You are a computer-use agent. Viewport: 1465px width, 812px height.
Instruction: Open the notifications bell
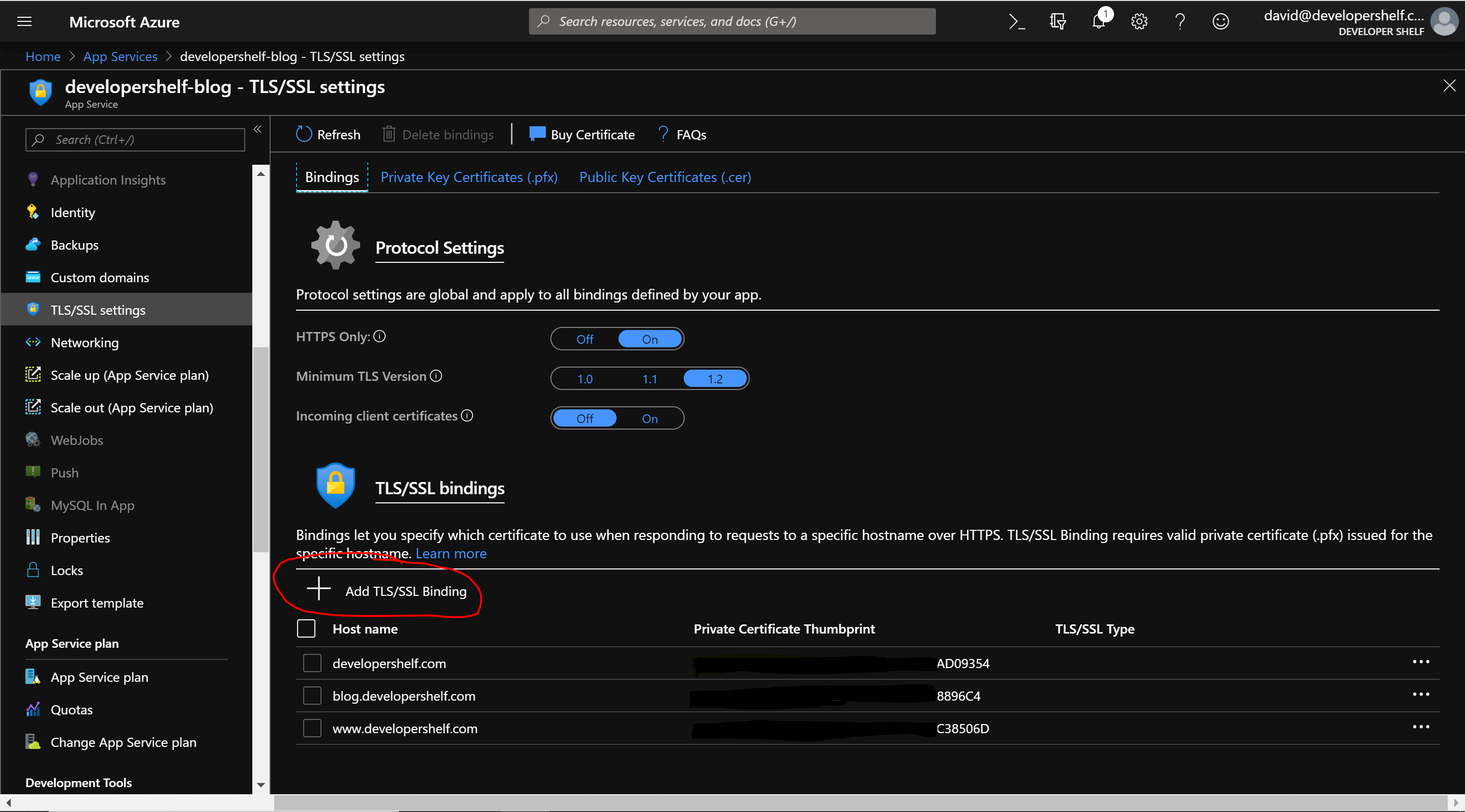pos(1099,21)
